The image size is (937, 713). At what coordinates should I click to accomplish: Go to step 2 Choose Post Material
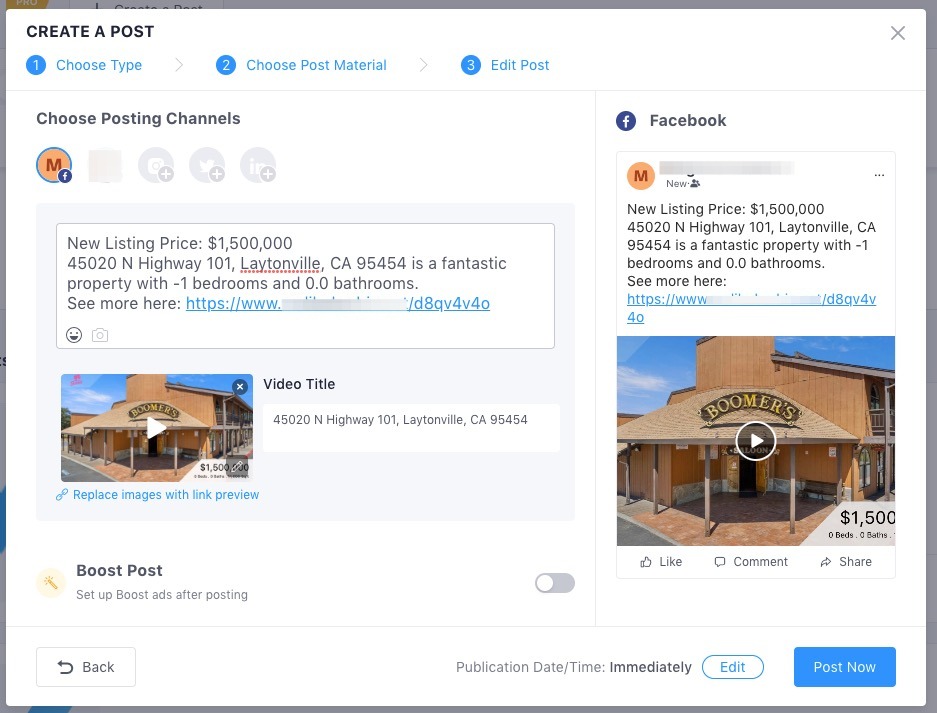(301, 65)
